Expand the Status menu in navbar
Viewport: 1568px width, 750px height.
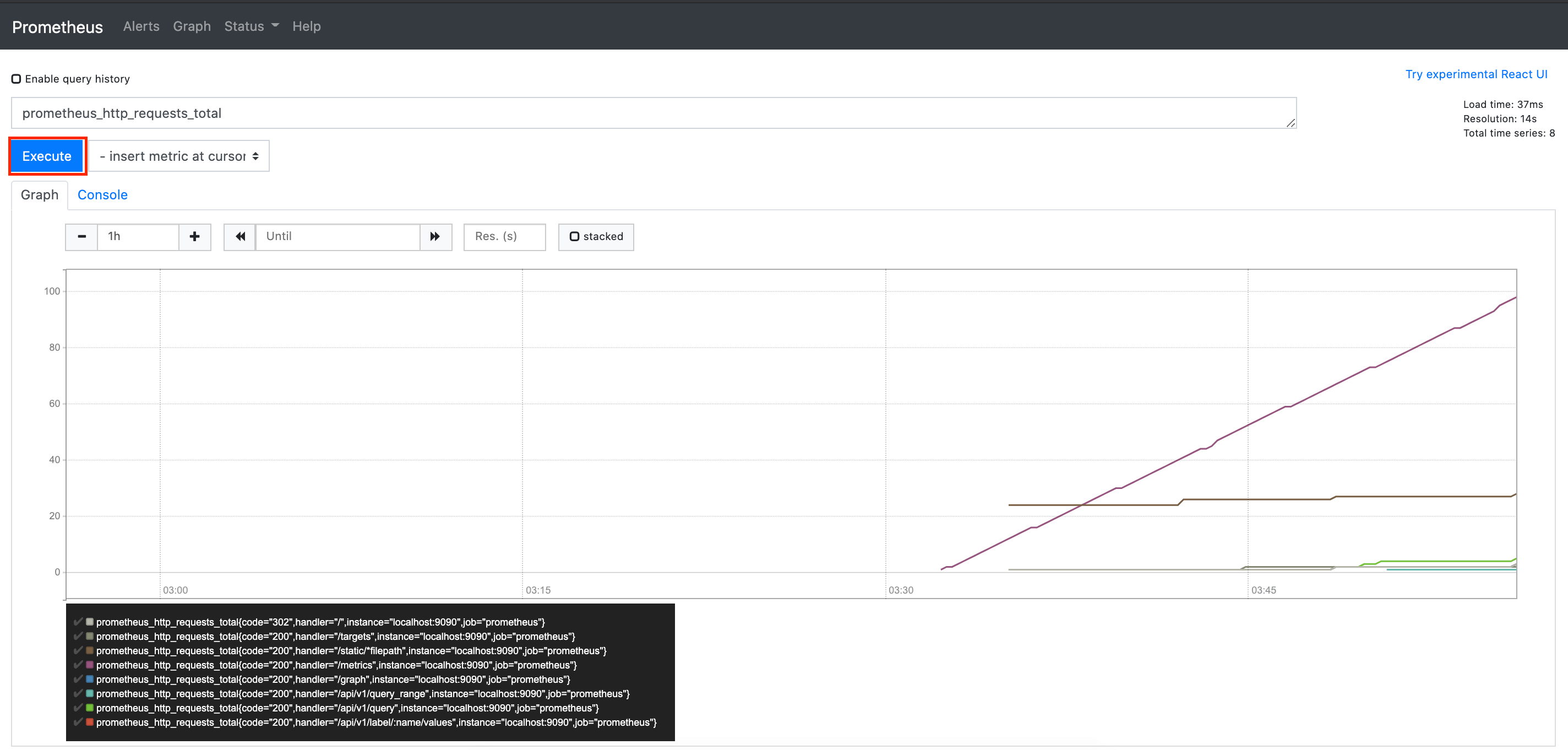[x=252, y=26]
